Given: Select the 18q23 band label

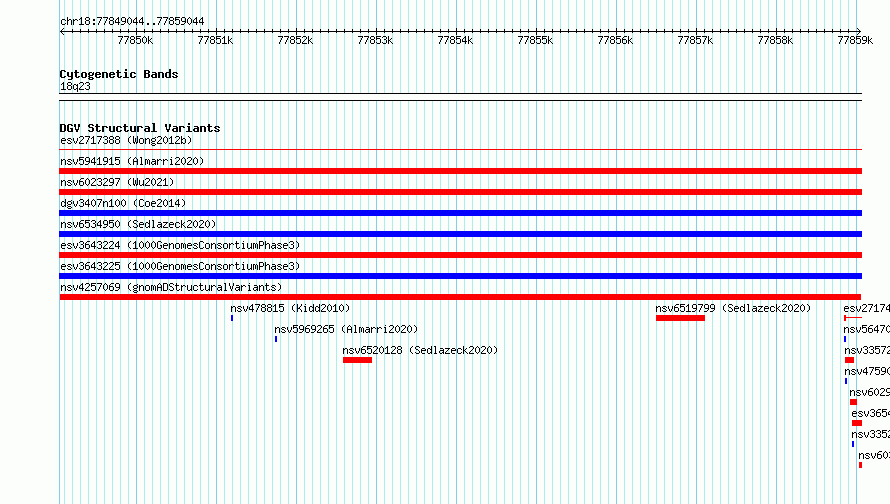Looking at the screenshot, I should pos(75,86).
